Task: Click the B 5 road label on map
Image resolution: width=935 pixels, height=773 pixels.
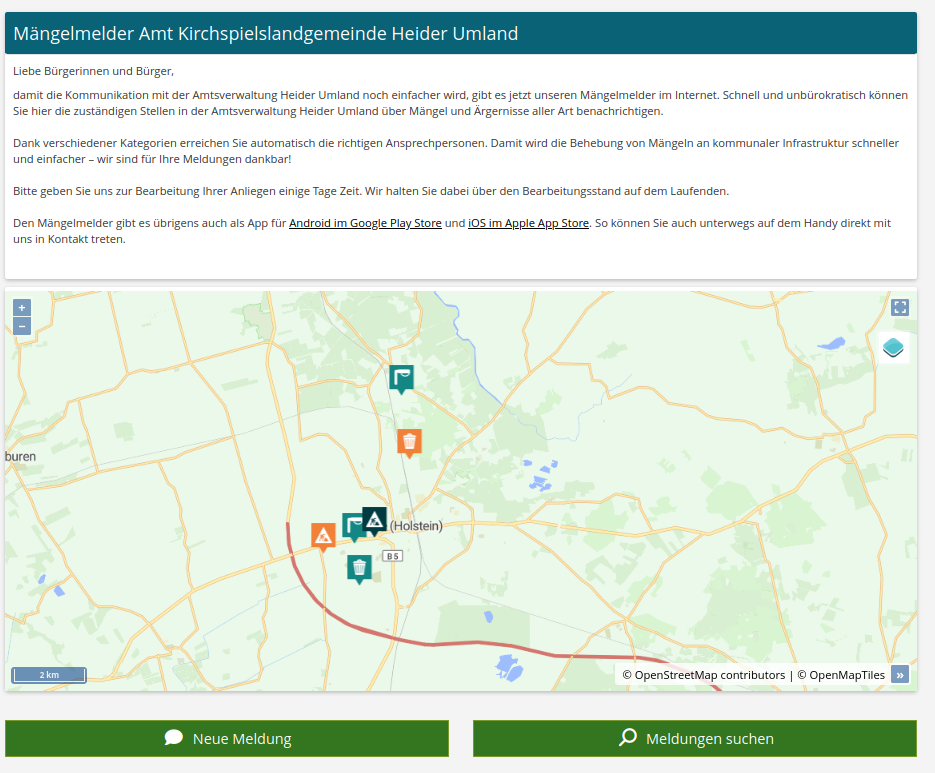Action: click(392, 556)
